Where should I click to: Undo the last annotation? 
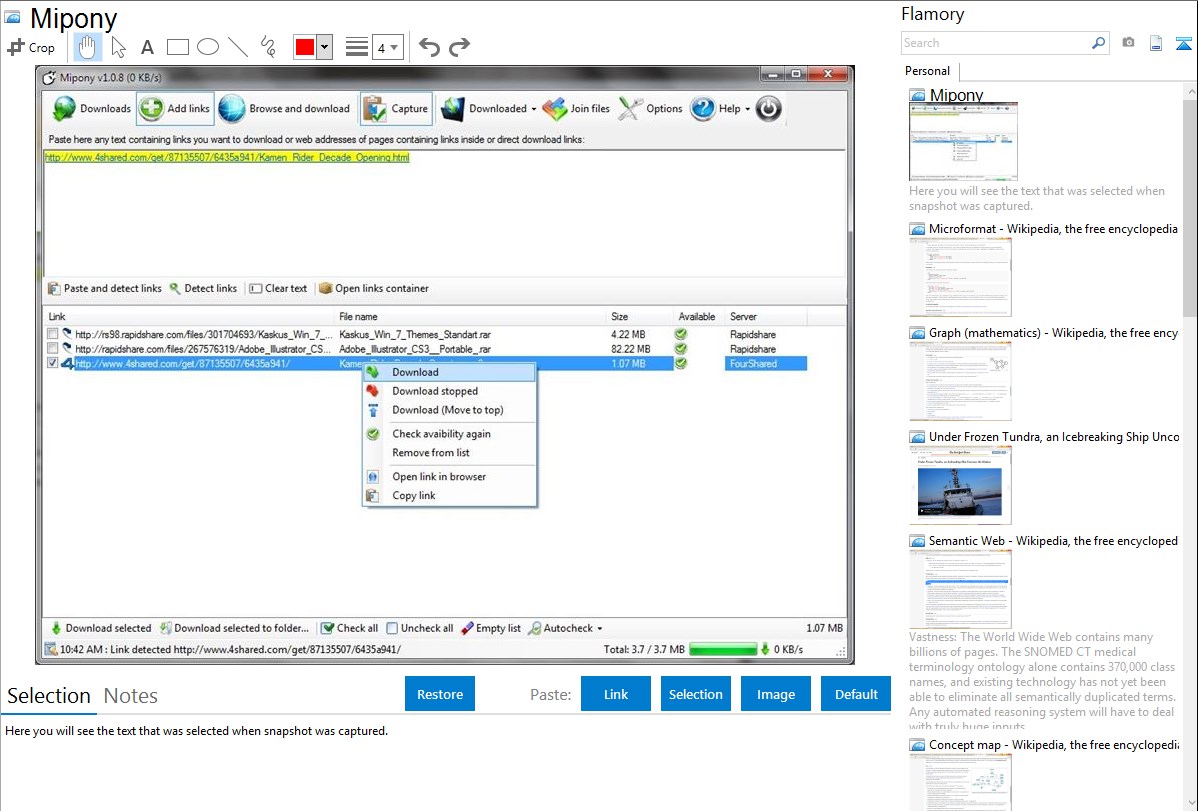pos(429,47)
